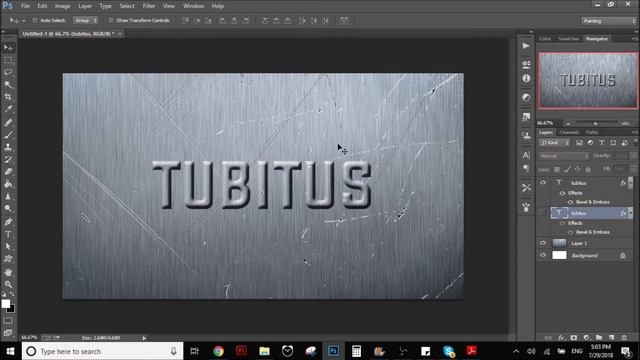This screenshot has height=360, width=640.
Task: Collapse effects arrow on highlighted tubitus layer
Action: point(630,213)
